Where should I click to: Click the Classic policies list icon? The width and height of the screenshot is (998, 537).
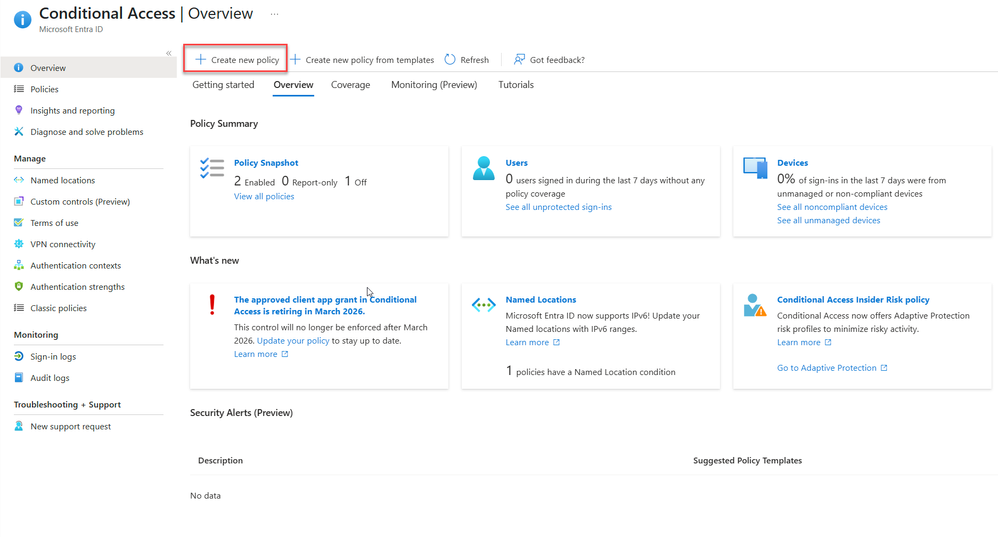(18, 308)
